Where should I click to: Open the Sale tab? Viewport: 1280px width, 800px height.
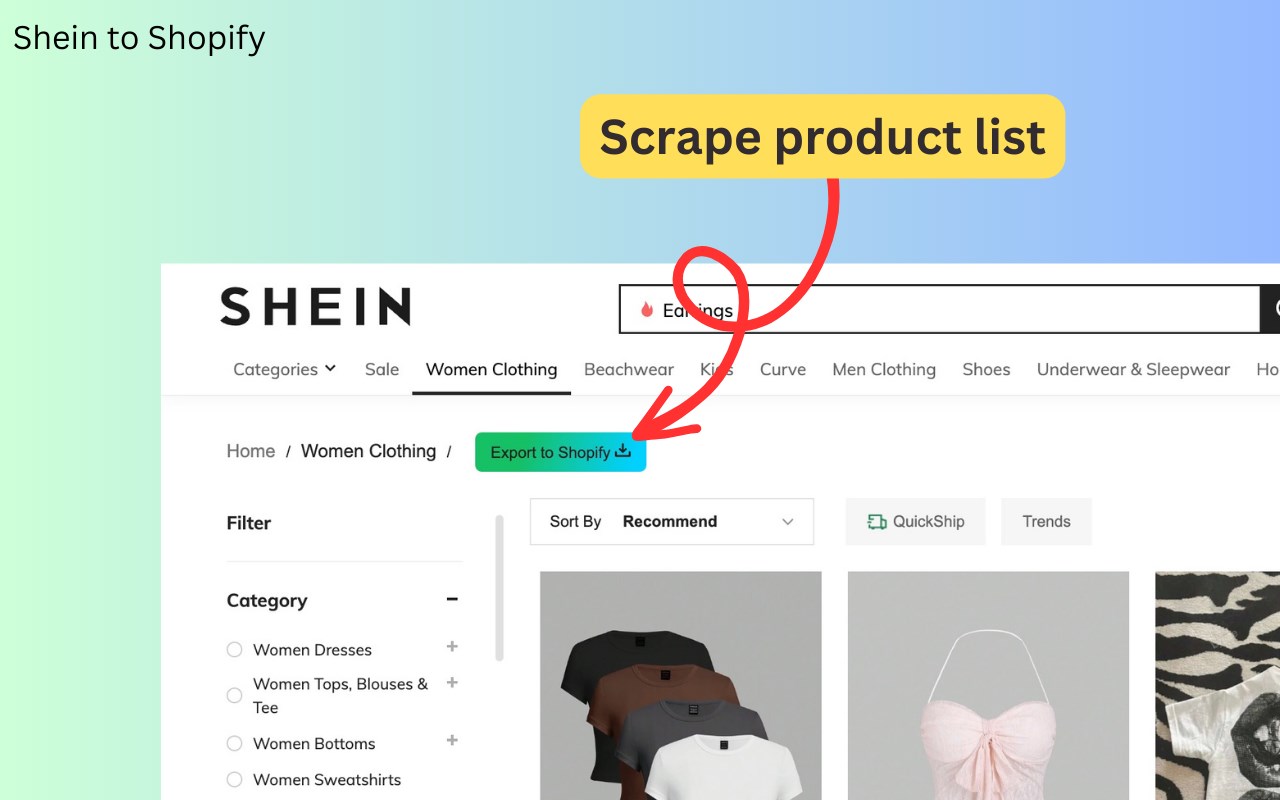pyautogui.click(x=382, y=369)
